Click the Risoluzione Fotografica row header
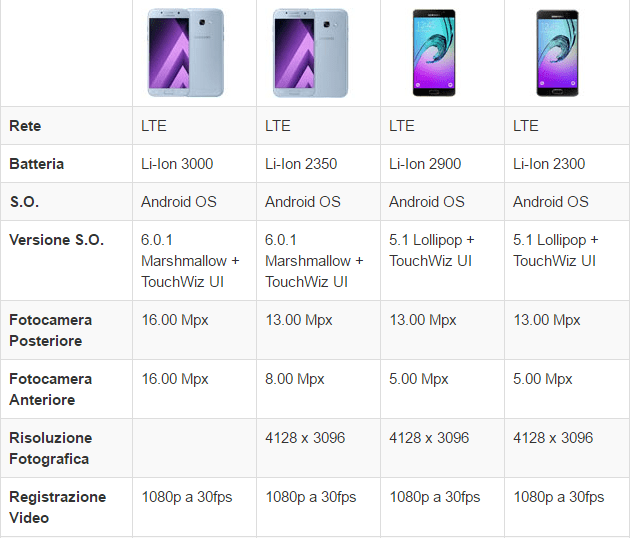 tap(49, 448)
